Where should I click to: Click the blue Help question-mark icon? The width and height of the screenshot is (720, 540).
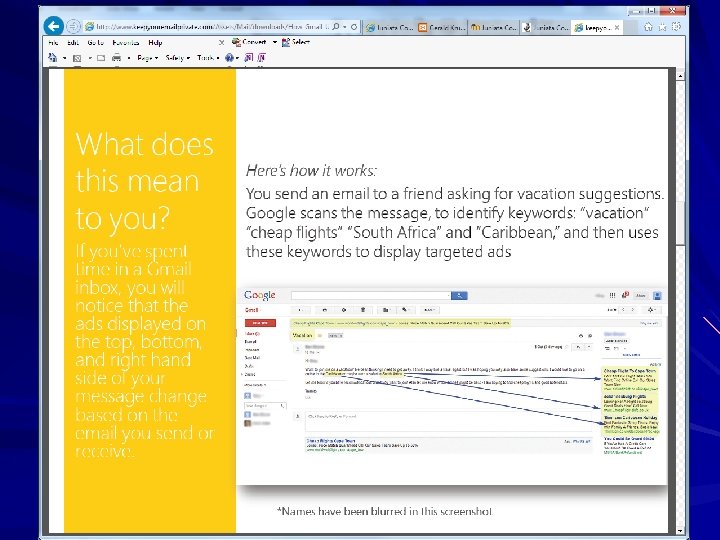click(229, 57)
